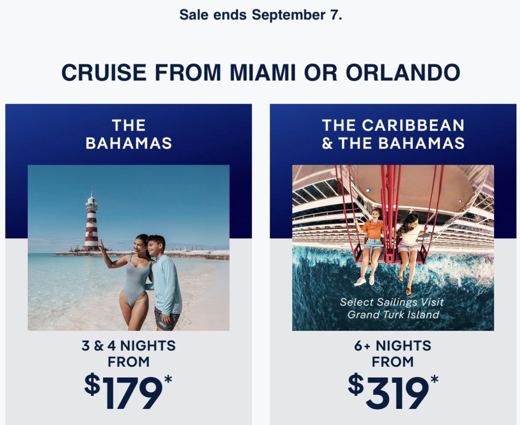
Task: Select the $319 Caribbean price
Action: (x=393, y=391)
